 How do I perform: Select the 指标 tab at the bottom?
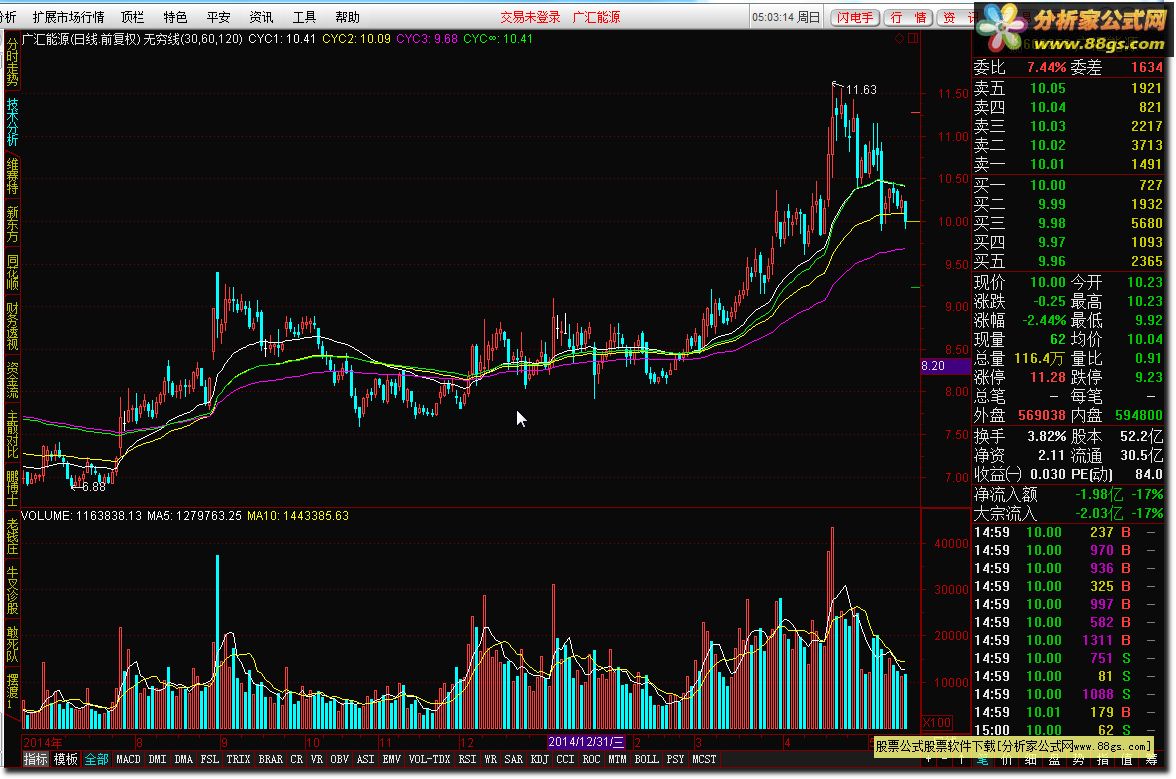[35, 759]
